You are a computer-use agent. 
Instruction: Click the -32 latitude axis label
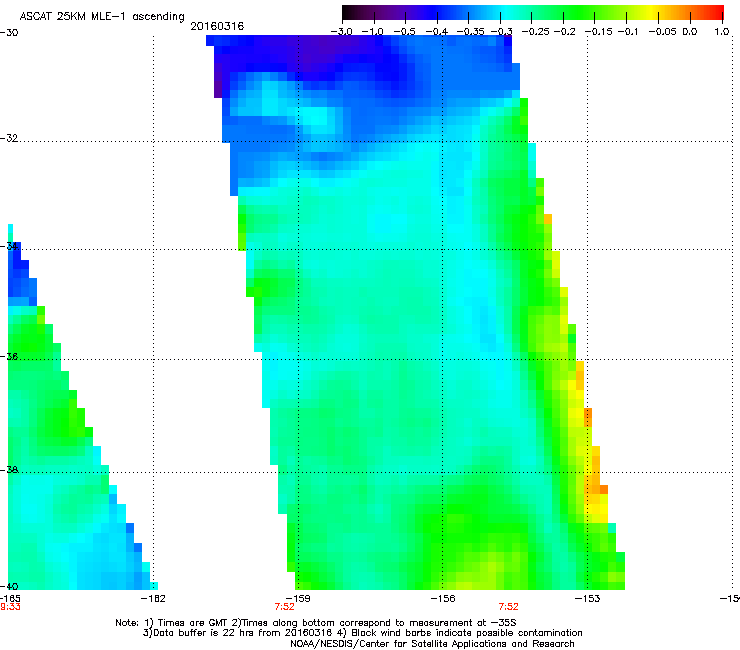9,138
